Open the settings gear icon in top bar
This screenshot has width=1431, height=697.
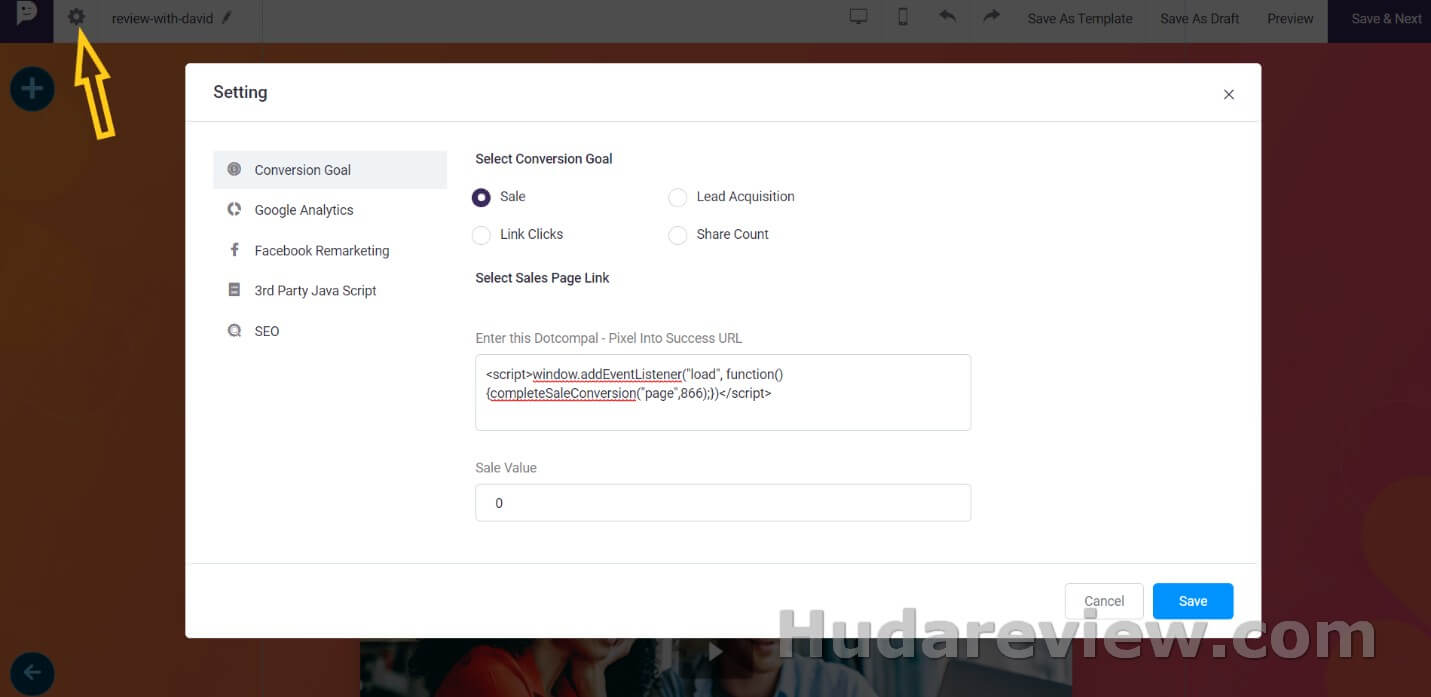(x=76, y=17)
